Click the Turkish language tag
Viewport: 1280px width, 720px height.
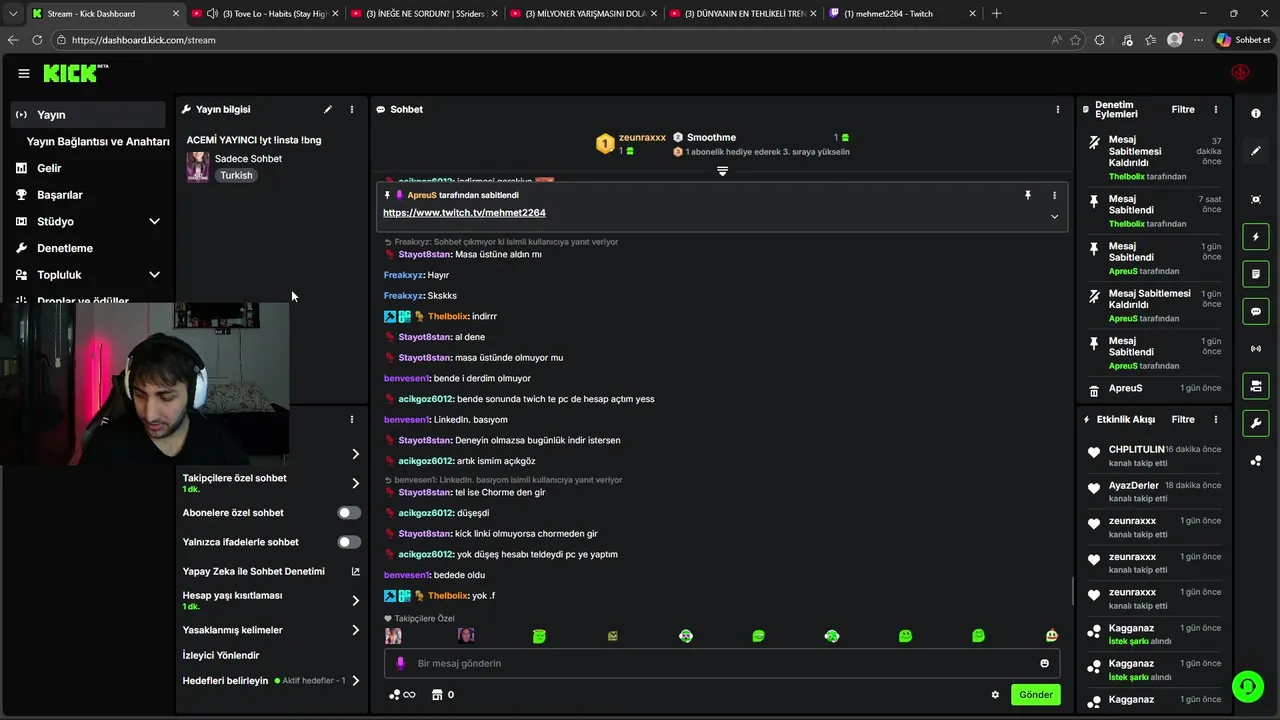236,175
